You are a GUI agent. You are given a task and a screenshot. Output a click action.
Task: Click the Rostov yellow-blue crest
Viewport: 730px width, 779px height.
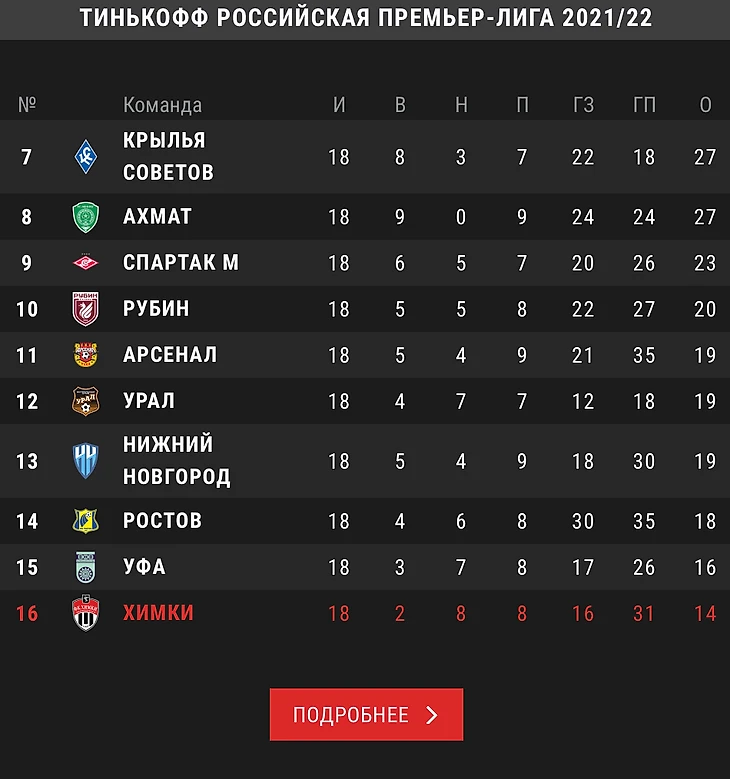[85, 521]
